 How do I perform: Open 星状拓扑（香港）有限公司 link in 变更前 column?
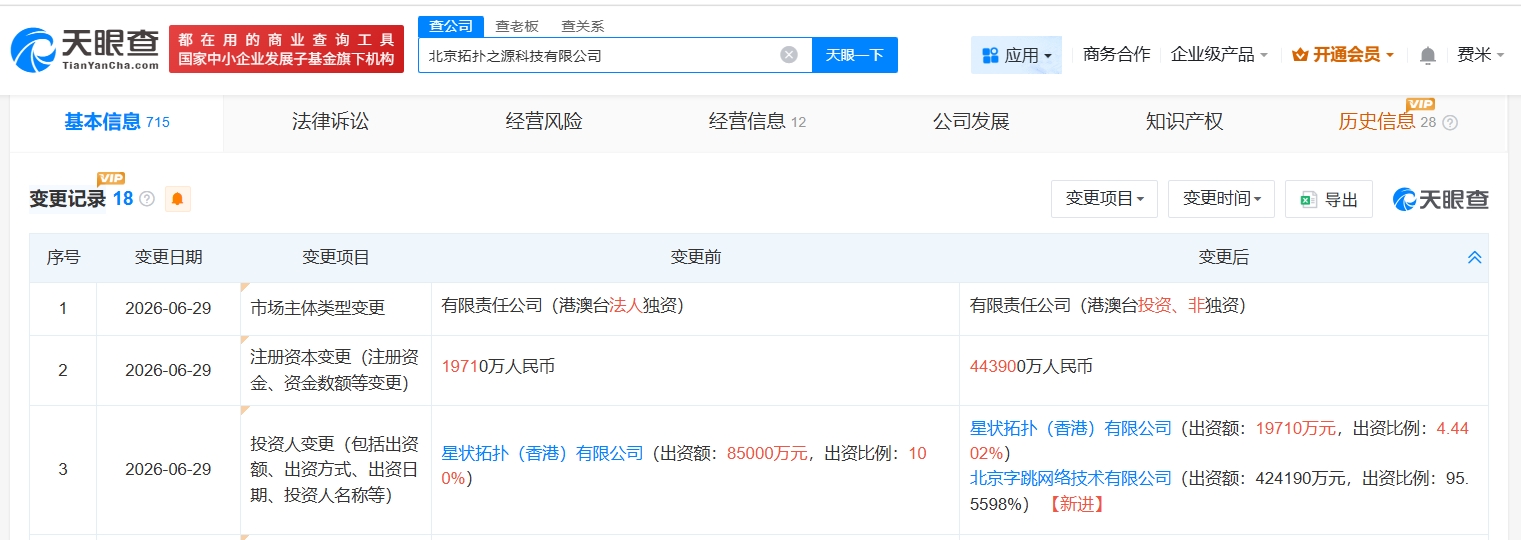click(543, 453)
